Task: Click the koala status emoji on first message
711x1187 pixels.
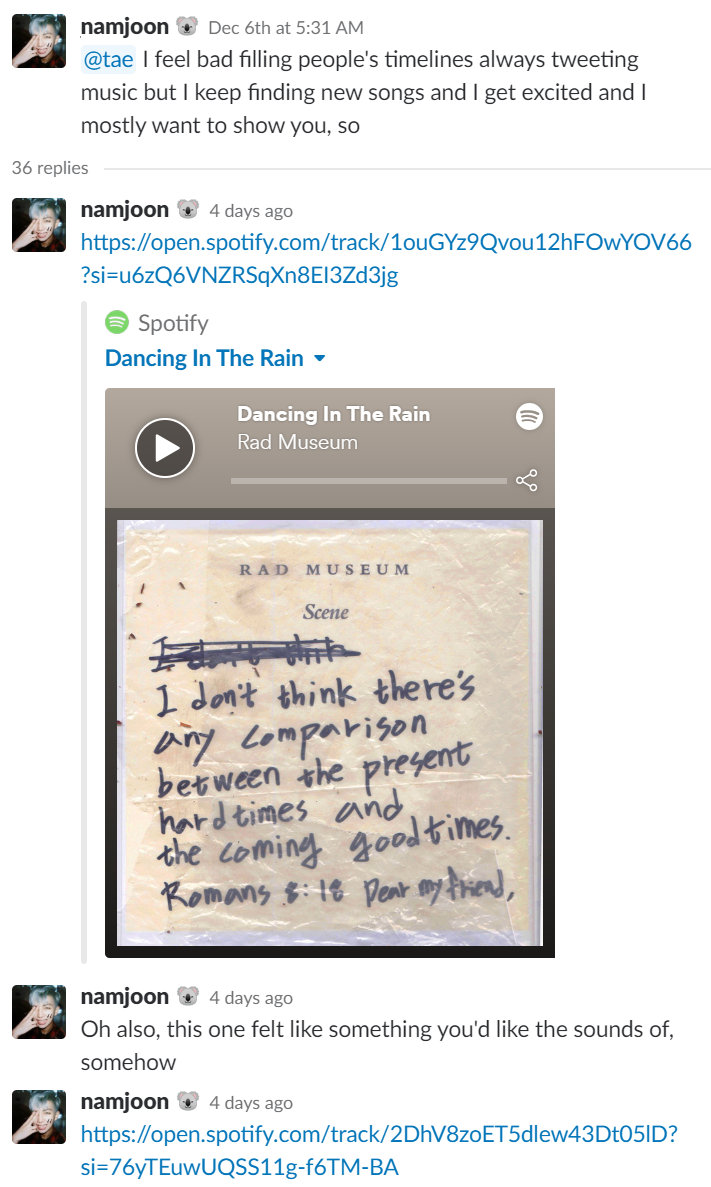Action: (187, 26)
